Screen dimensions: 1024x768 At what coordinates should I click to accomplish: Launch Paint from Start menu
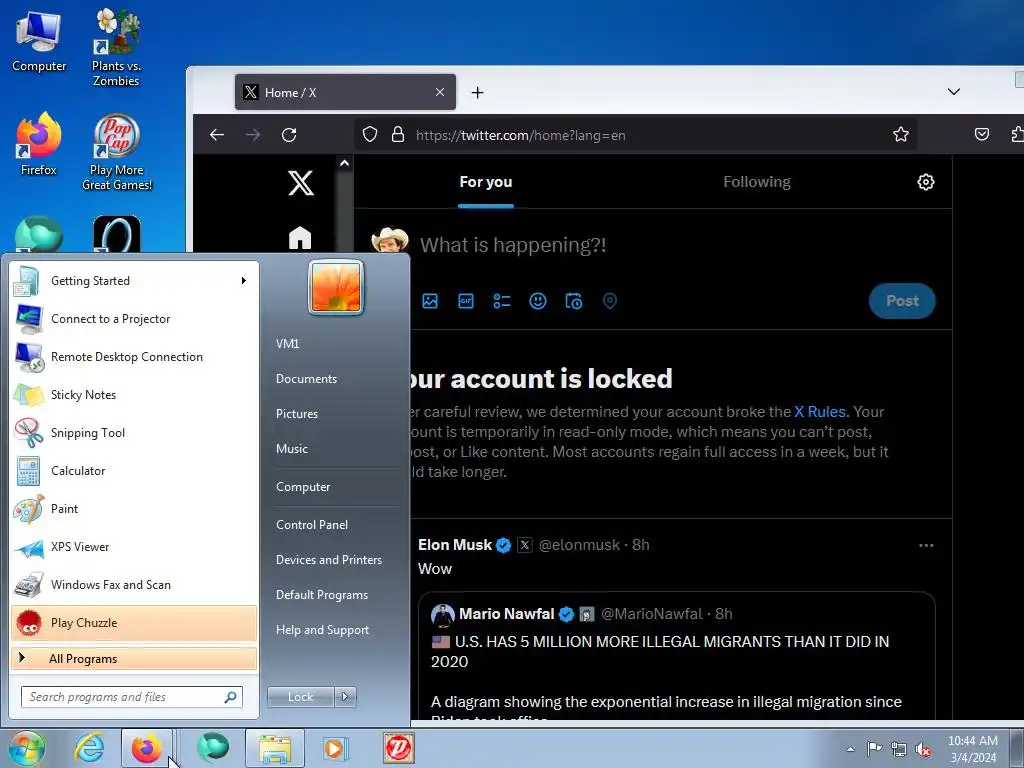pos(134,508)
